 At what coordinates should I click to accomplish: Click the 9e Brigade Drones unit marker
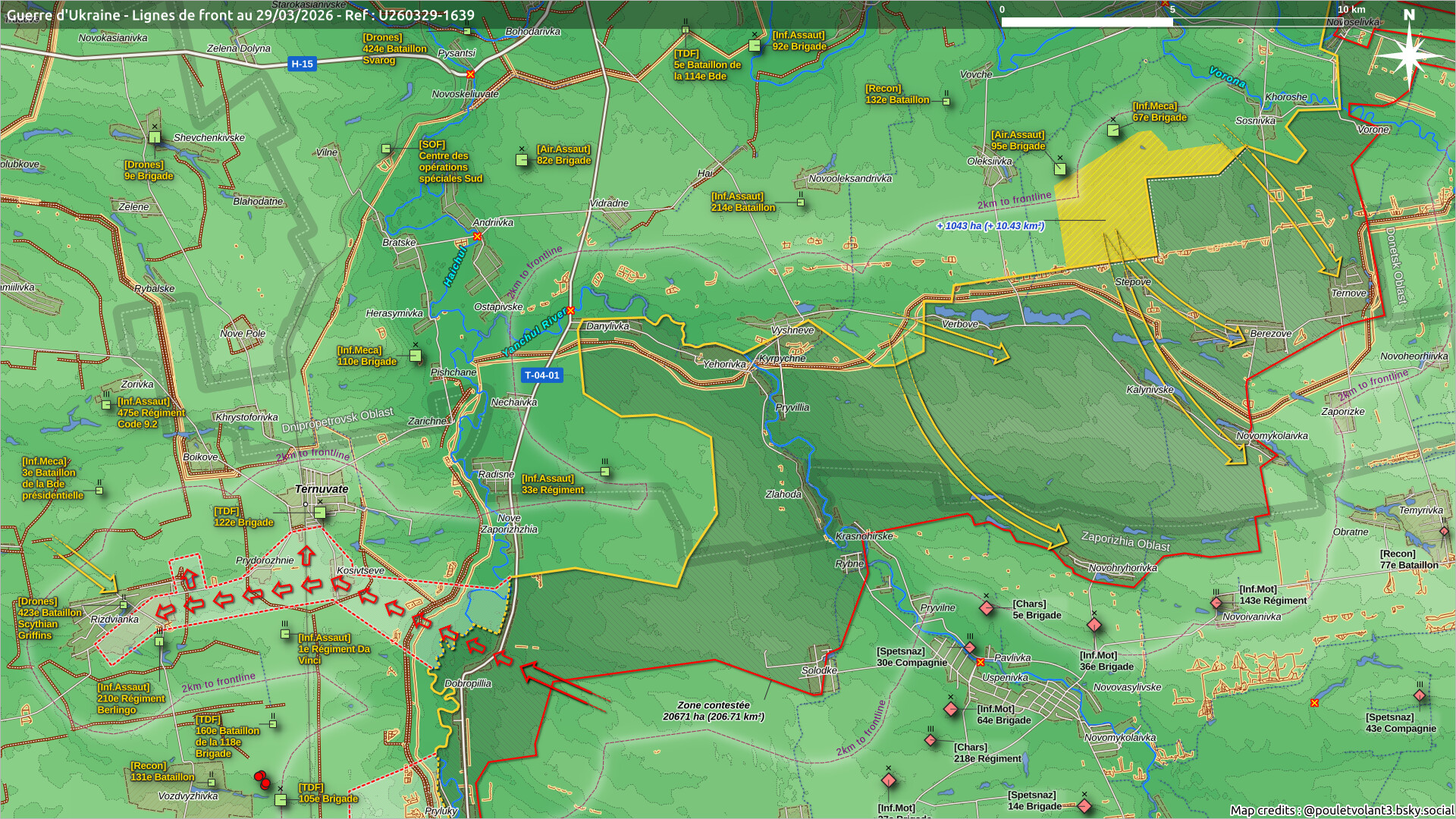(x=155, y=137)
